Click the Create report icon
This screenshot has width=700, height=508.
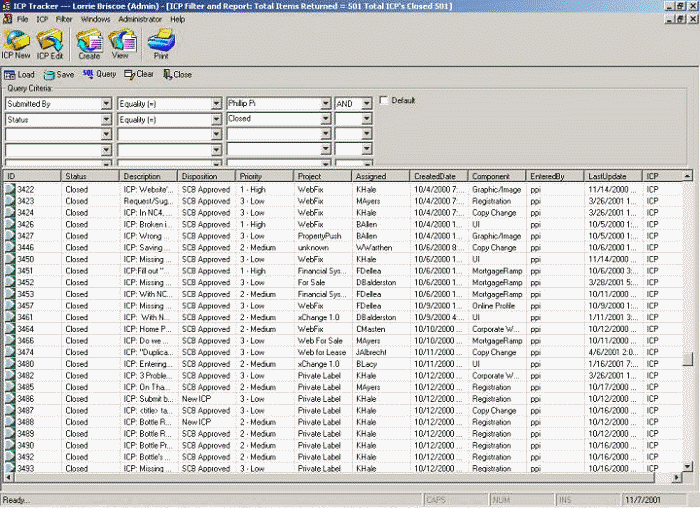point(89,43)
